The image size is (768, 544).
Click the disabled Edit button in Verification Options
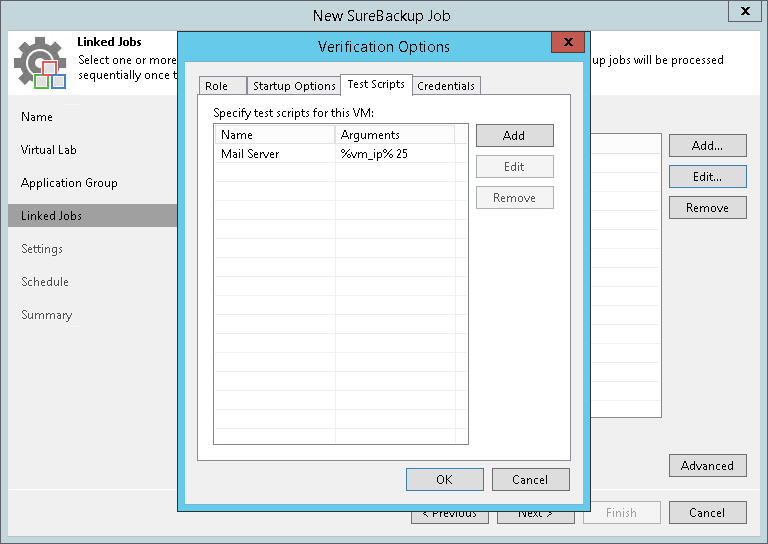514,167
